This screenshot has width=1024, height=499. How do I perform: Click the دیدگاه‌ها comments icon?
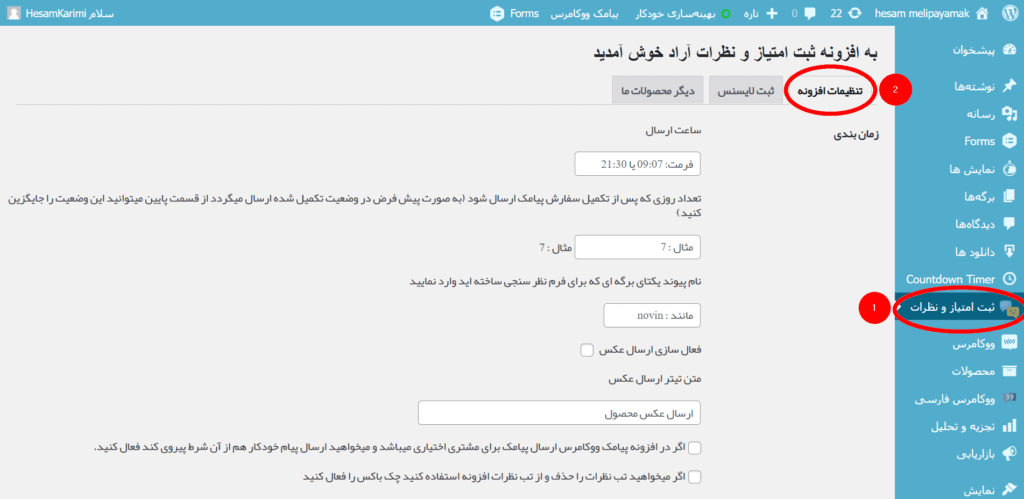click(x=1010, y=223)
